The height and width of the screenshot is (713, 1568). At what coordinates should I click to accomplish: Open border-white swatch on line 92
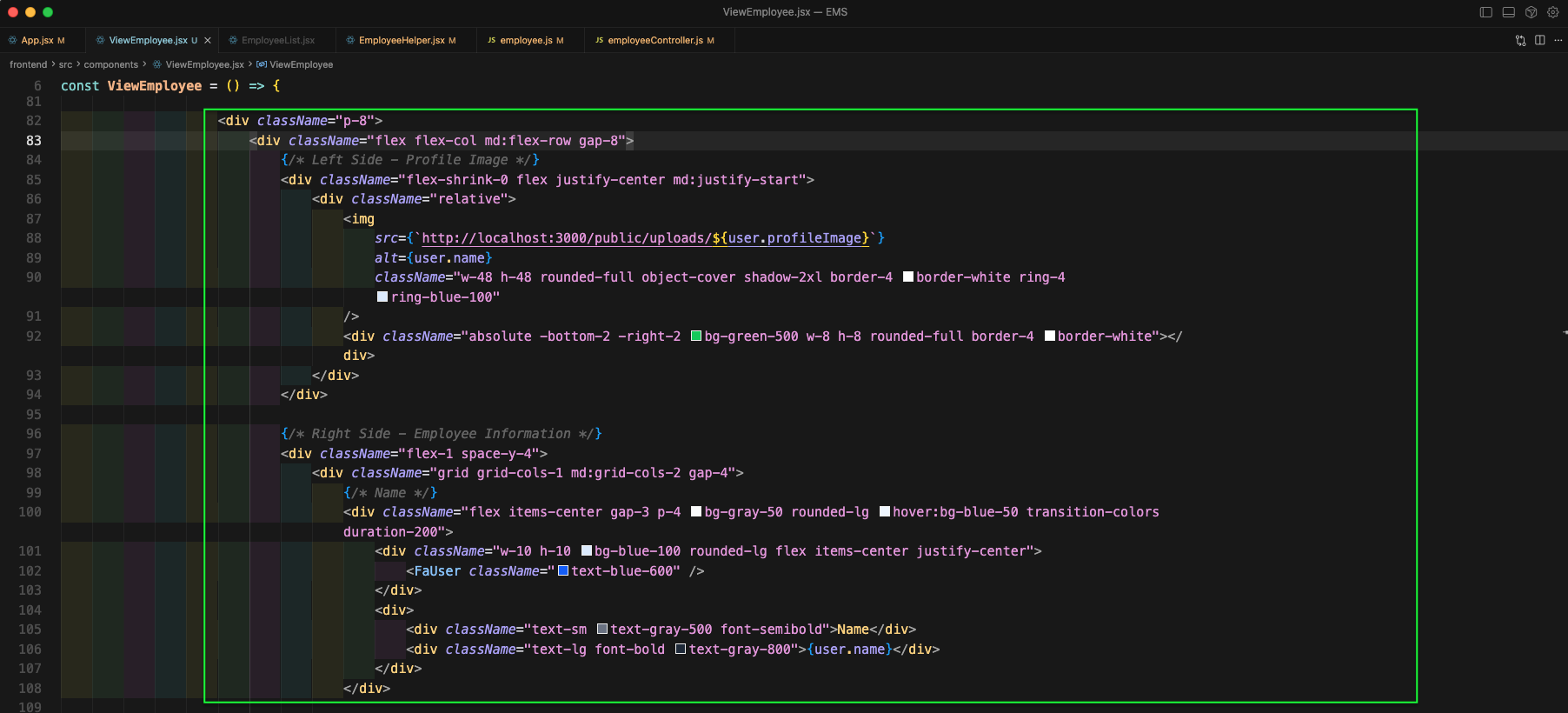click(1050, 336)
